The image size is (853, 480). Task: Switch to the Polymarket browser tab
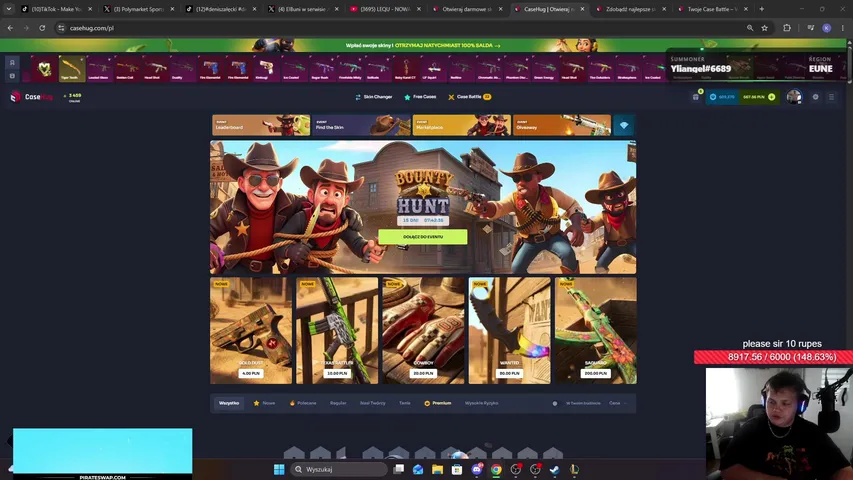coord(139,9)
